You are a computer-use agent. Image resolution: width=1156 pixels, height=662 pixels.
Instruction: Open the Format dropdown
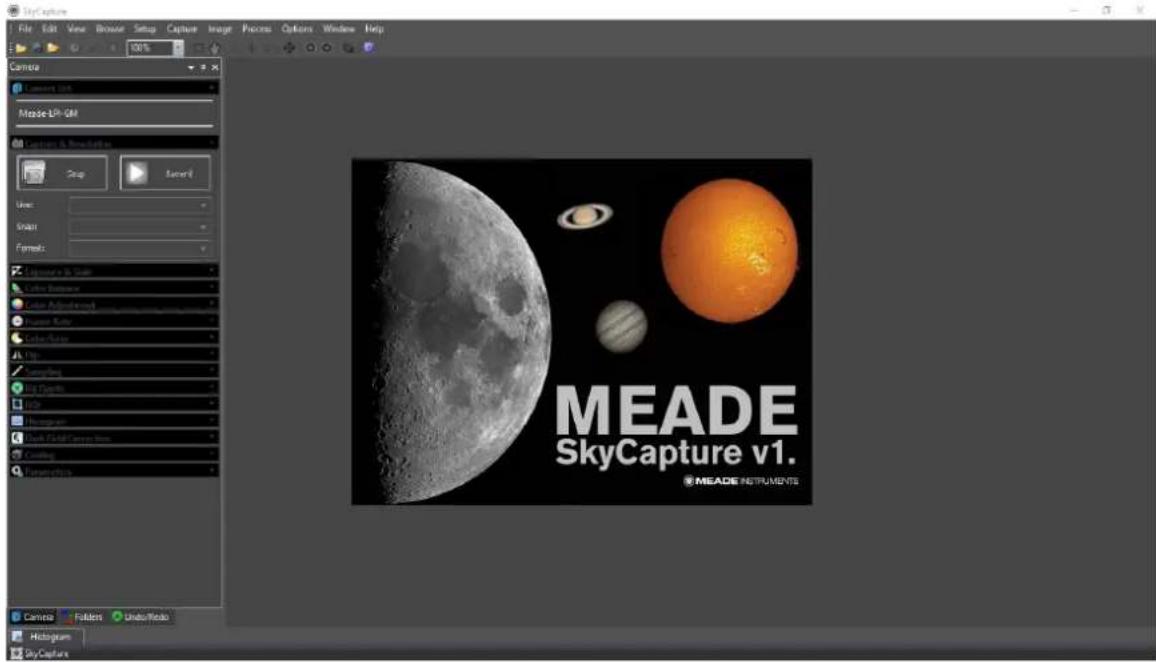(x=141, y=248)
